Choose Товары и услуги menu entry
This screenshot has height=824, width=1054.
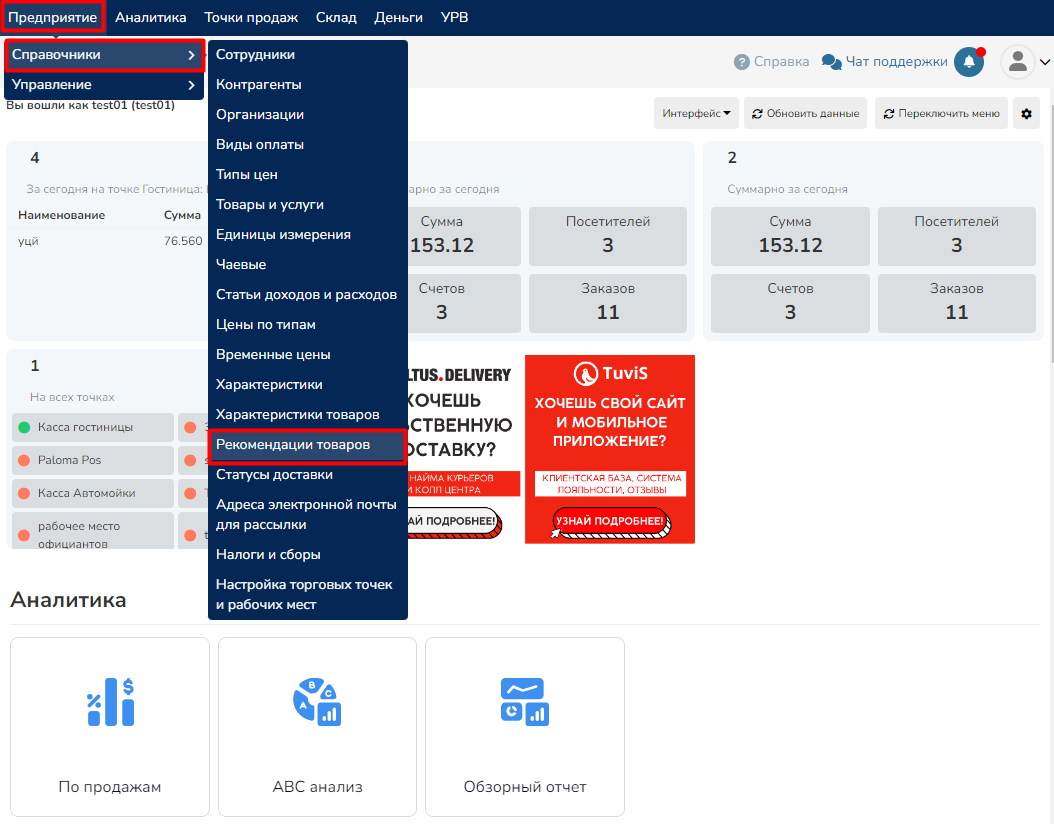click(x=270, y=205)
